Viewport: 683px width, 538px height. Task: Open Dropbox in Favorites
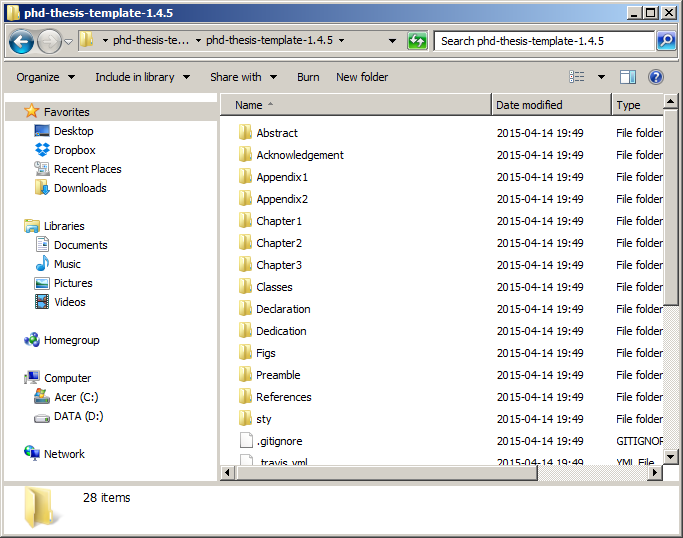pos(74,150)
